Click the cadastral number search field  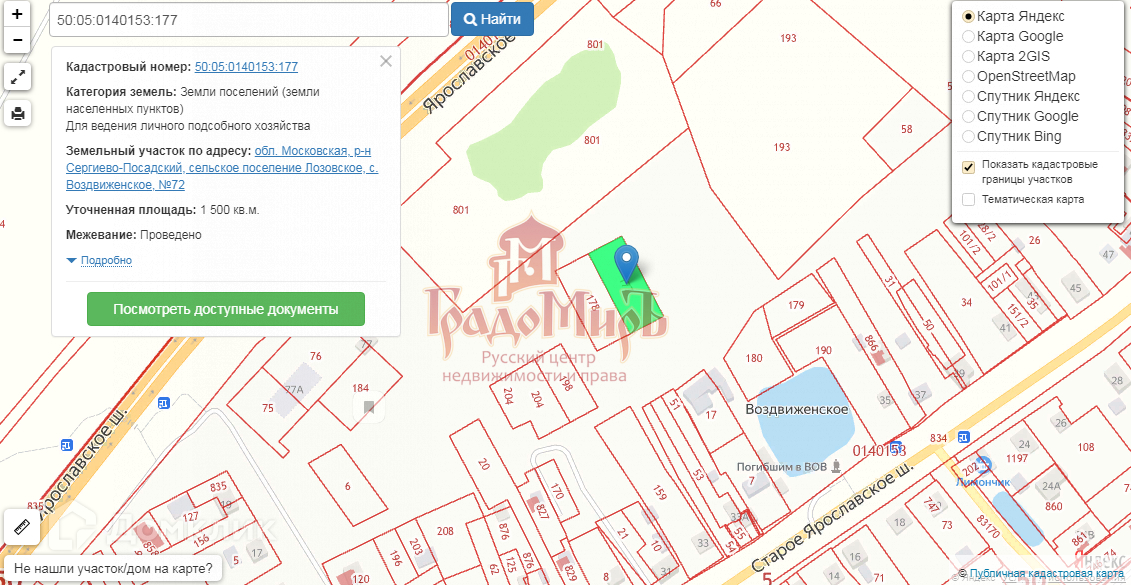click(249, 19)
